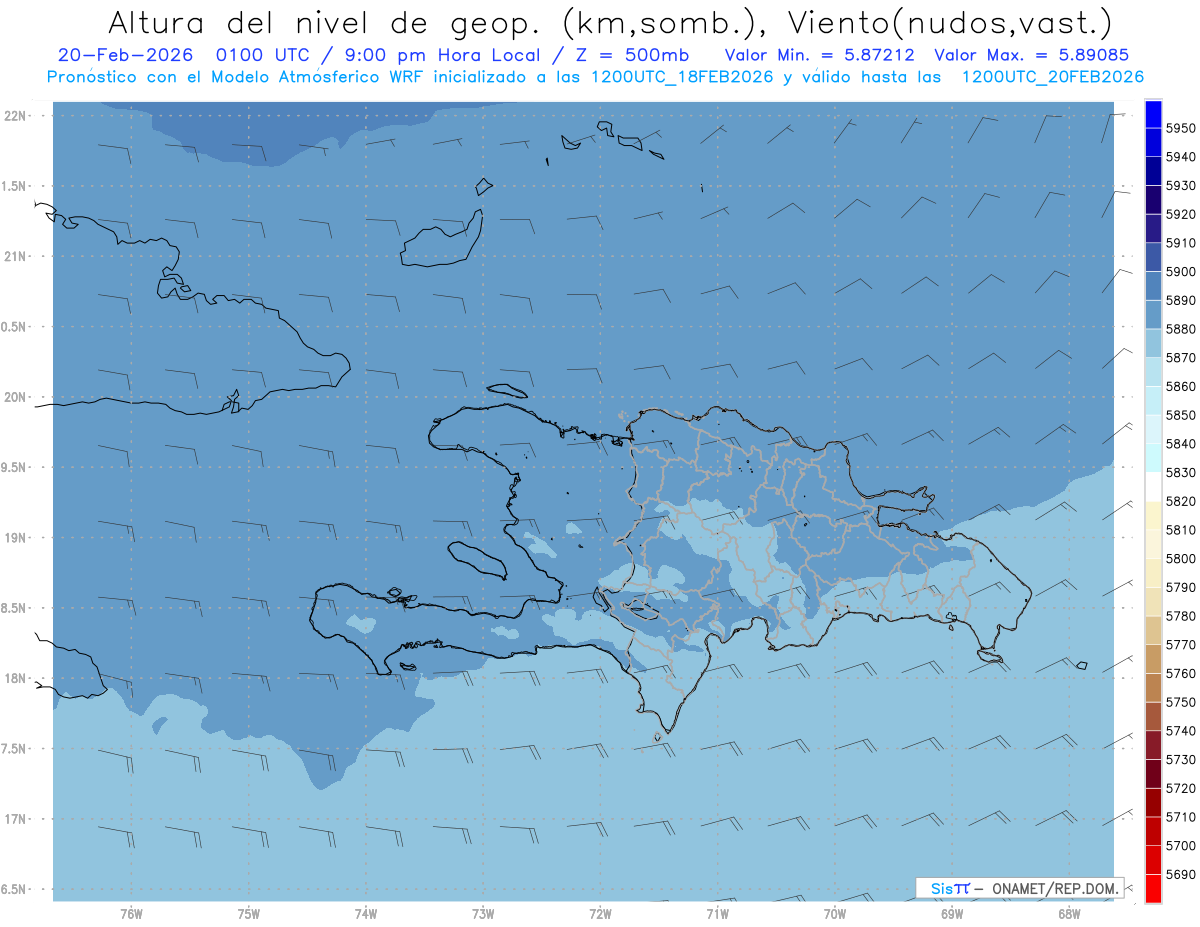Click the red legend swatch below 5690
This screenshot has width=1200, height=927.
[x=1152, y=888]
